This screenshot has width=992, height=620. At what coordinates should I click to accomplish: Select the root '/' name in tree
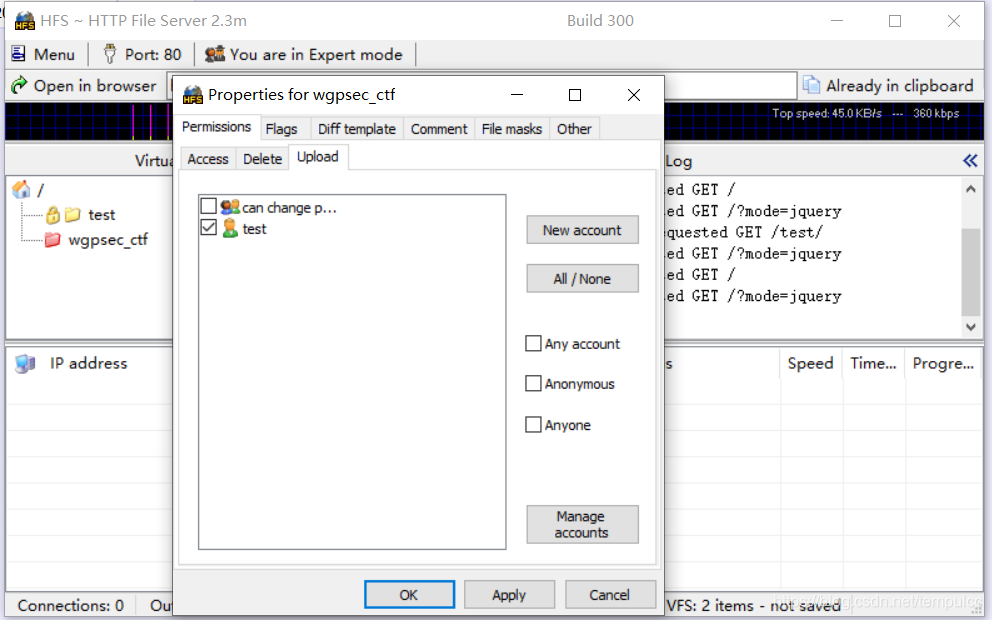(x=40, y=190)
